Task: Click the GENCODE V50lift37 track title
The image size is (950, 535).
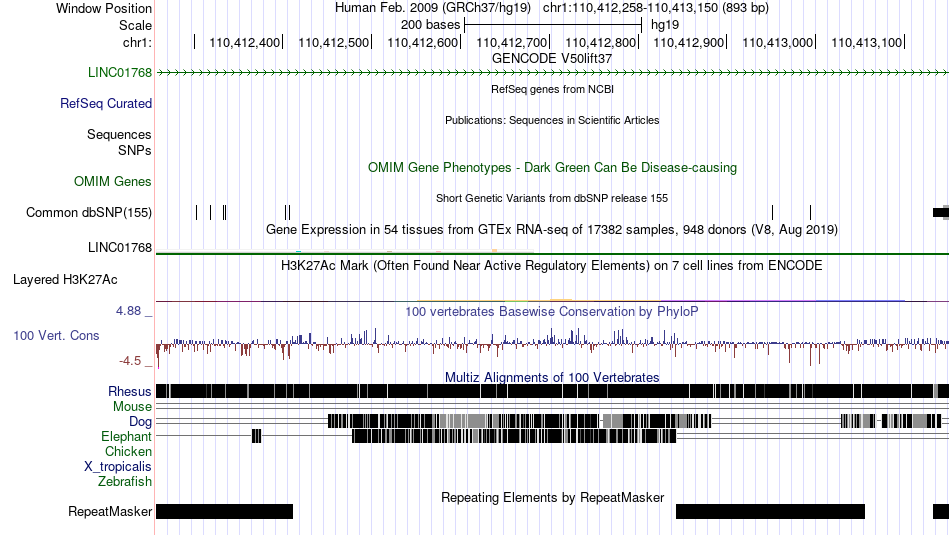Action: pos(552,58)
